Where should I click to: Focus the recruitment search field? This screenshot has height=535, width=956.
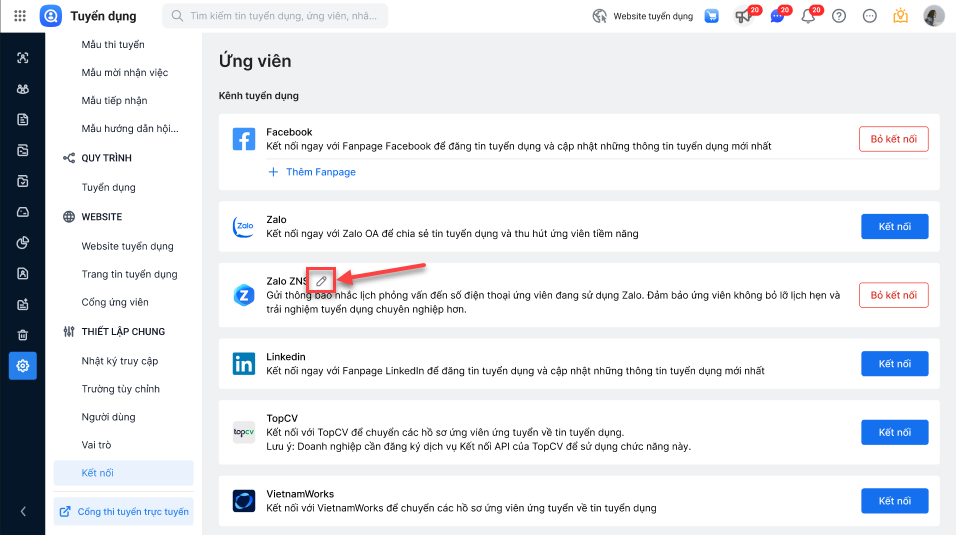pos(275,16)
